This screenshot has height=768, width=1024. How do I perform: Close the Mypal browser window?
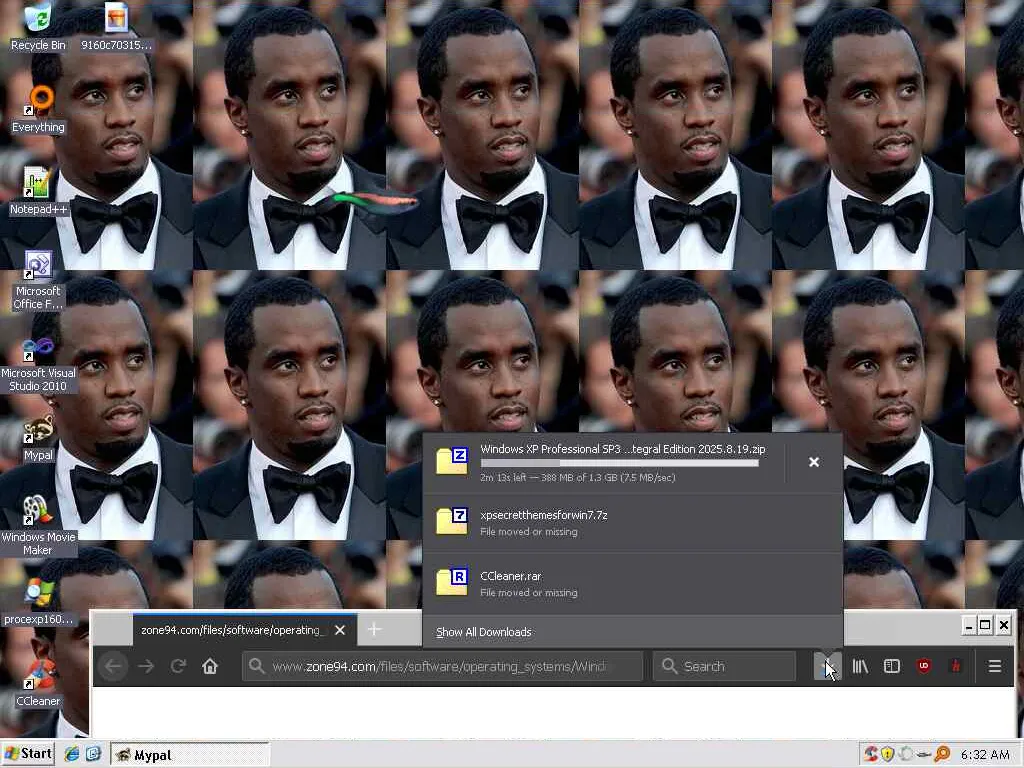(1004, 626)
